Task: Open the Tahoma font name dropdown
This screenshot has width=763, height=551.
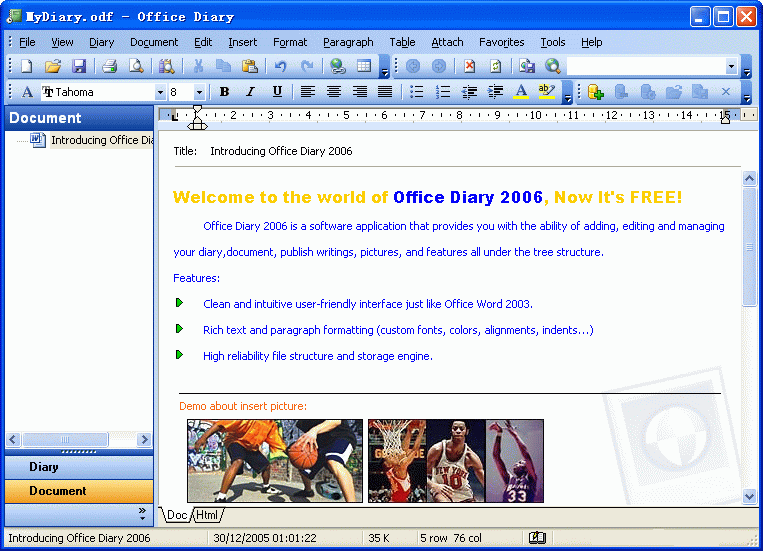Action: pyautogui.click(x=160, y=92)
